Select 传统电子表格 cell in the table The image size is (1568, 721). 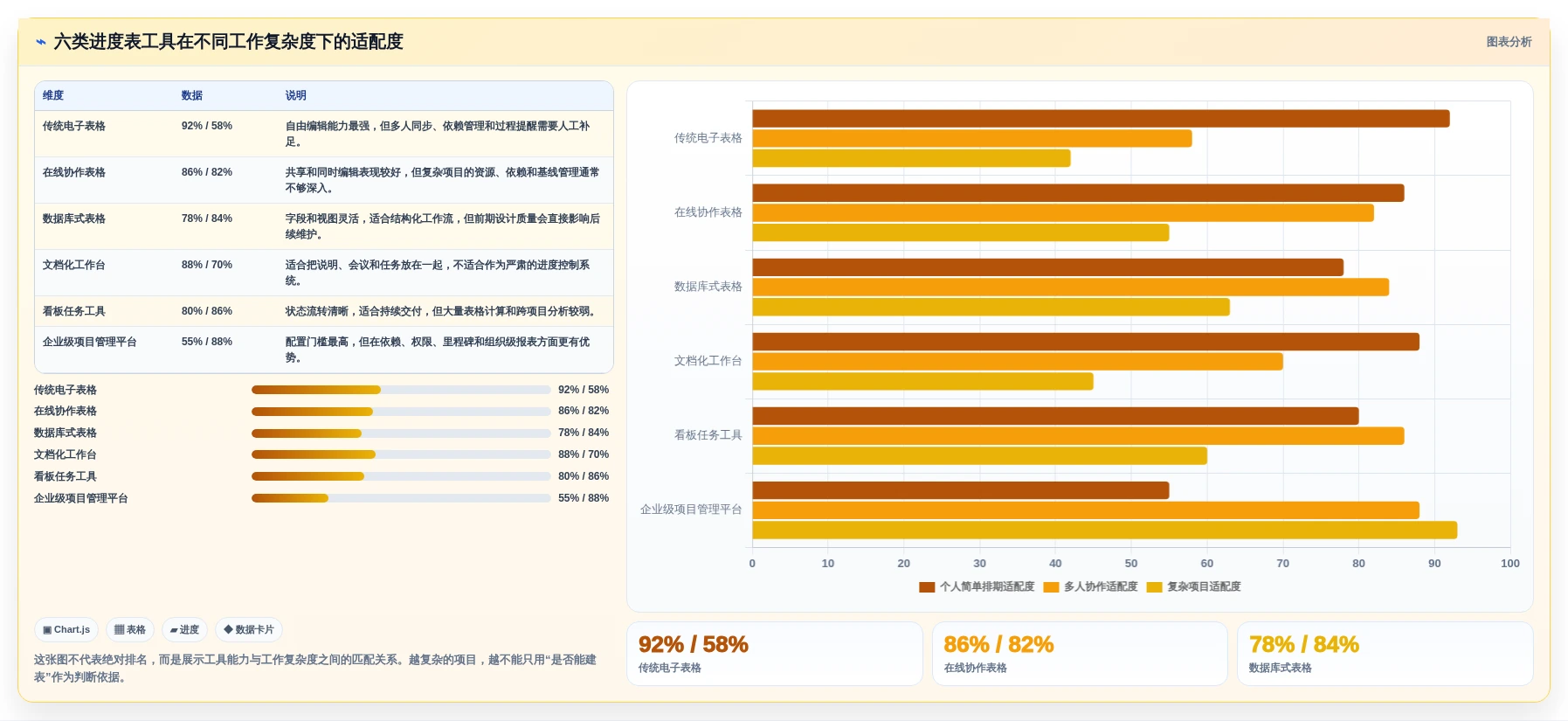point(74,126)
